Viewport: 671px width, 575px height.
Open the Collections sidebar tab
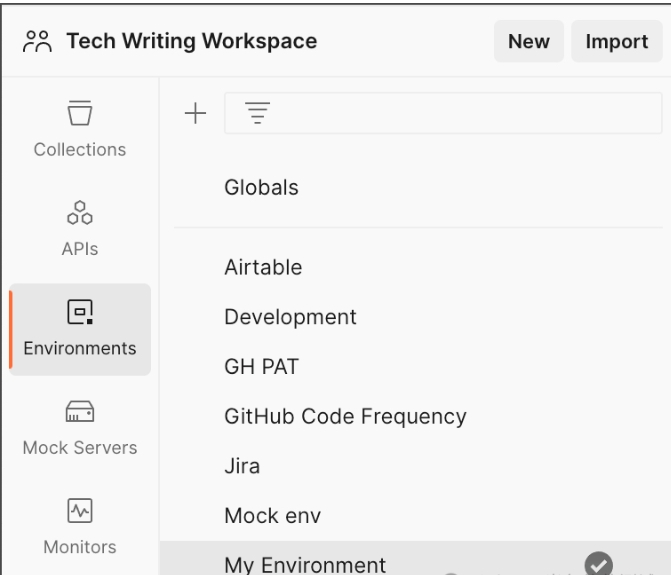80,129
